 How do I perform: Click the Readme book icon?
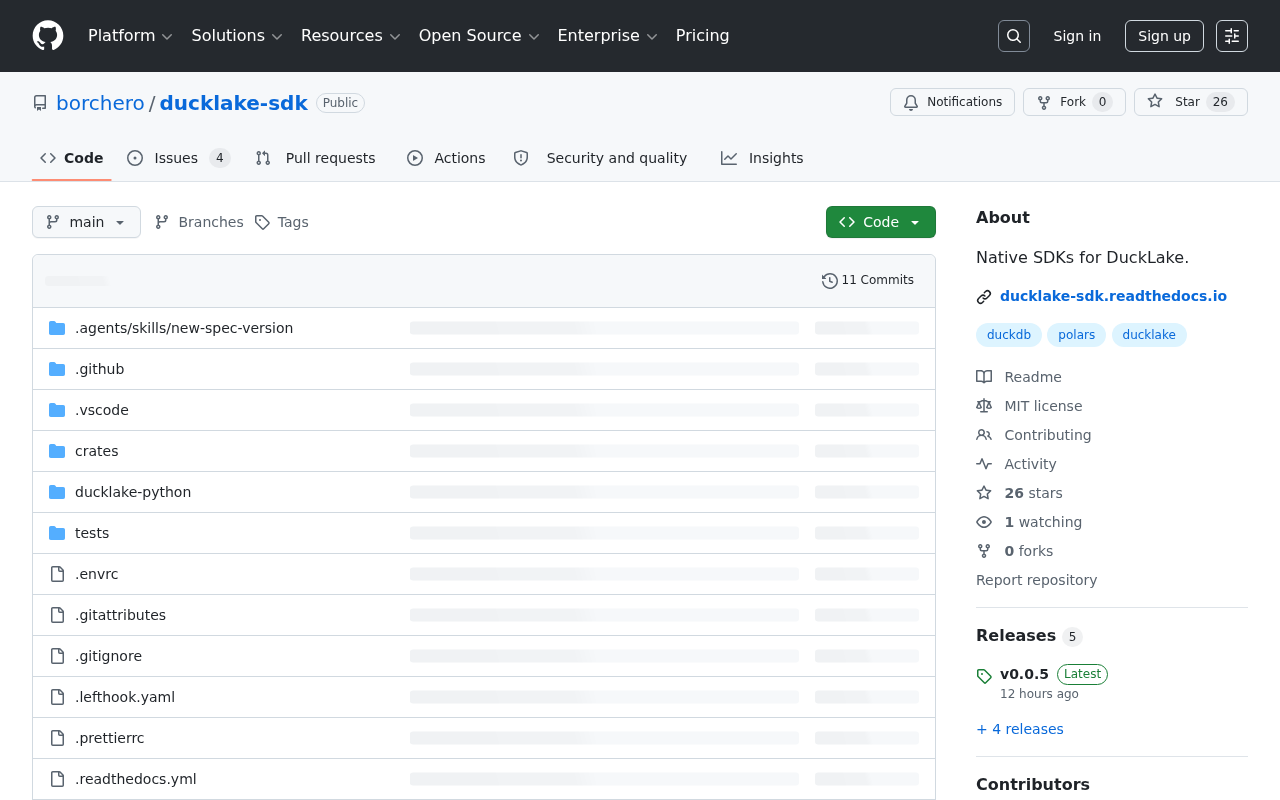984,377
